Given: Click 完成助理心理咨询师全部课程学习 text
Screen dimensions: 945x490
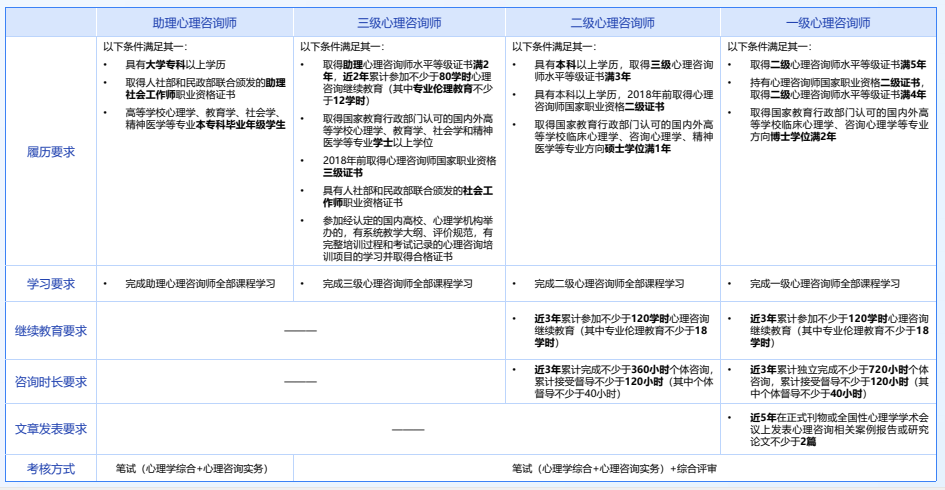Looking at the screenshot, I should point(200,284).
